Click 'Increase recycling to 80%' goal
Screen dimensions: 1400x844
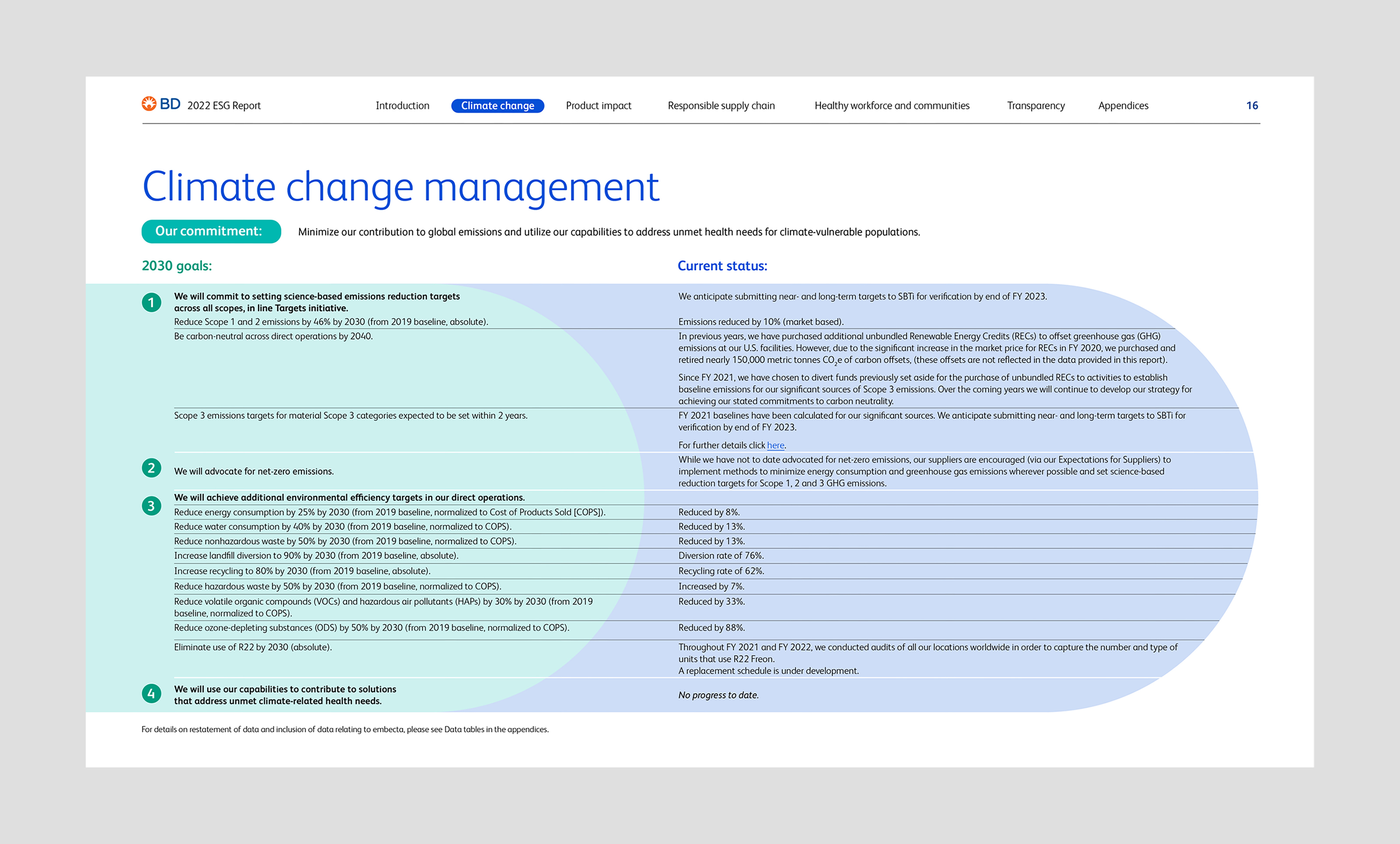[x=302, y=571]
